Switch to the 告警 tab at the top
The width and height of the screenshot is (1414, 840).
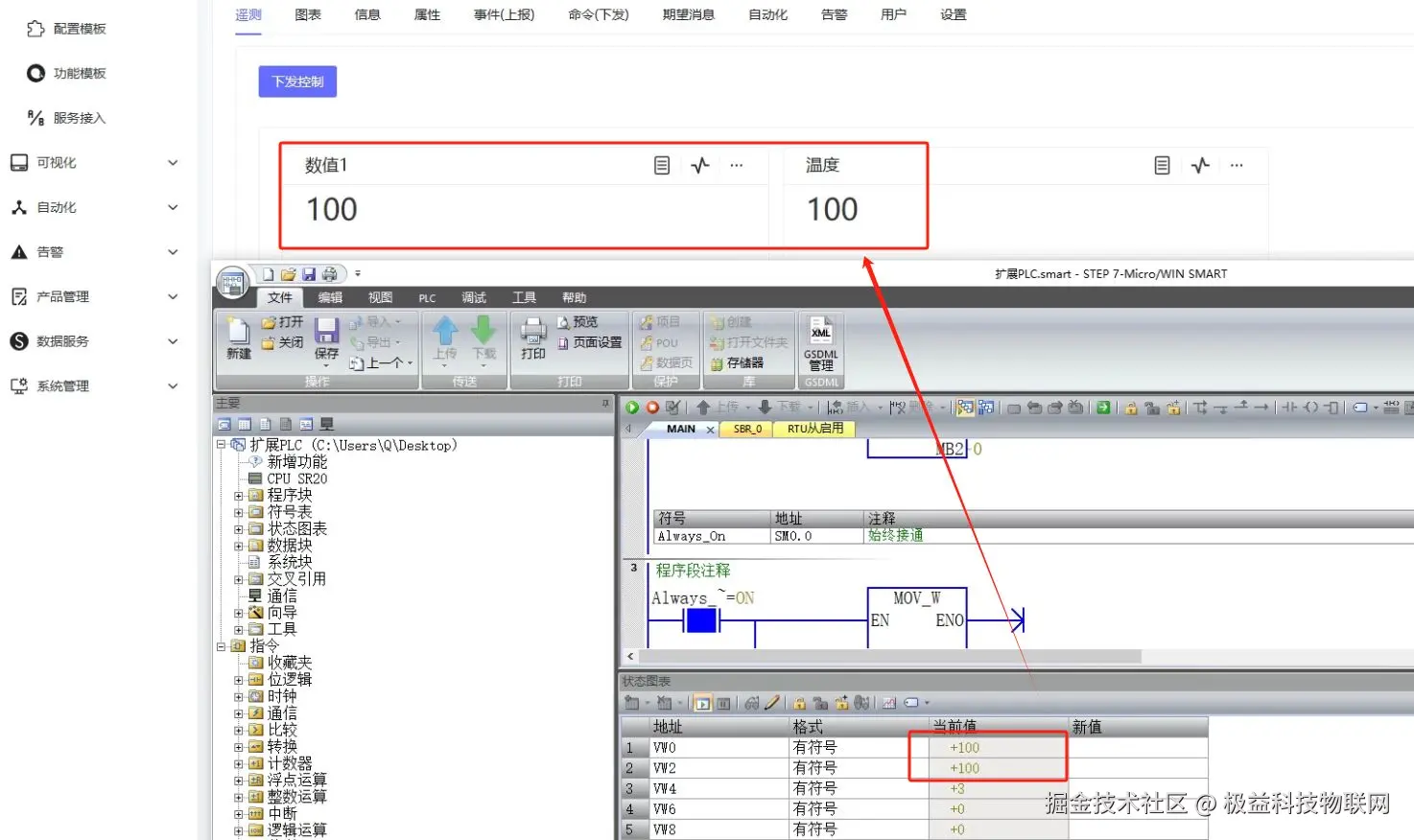[835, 14]
